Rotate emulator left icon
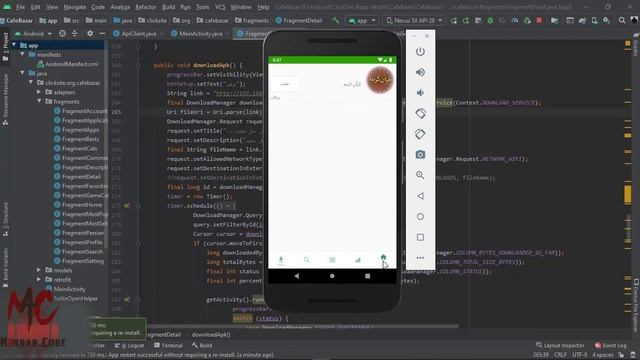Screen dimensions: 640x360 (x=420, y=113)
